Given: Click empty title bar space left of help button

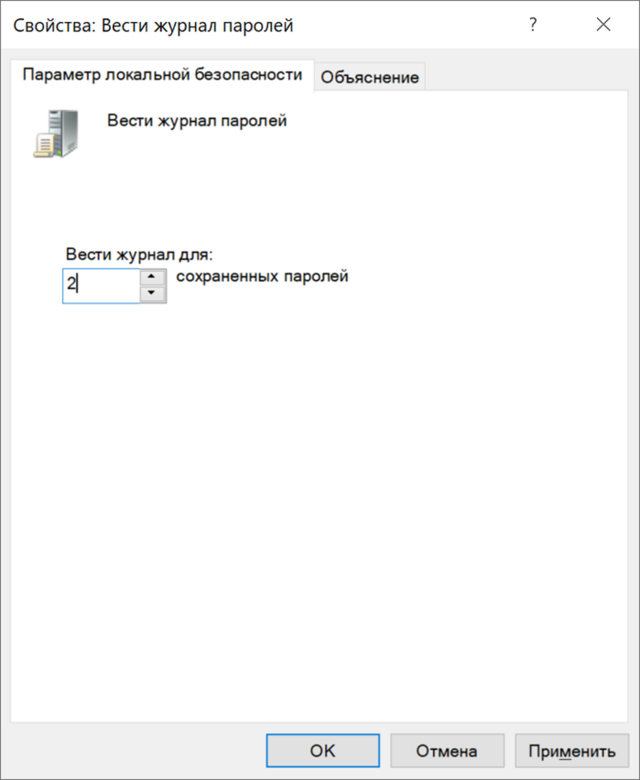Looking at the screenshot, I should pyautogui.click(x=420, y=25).
